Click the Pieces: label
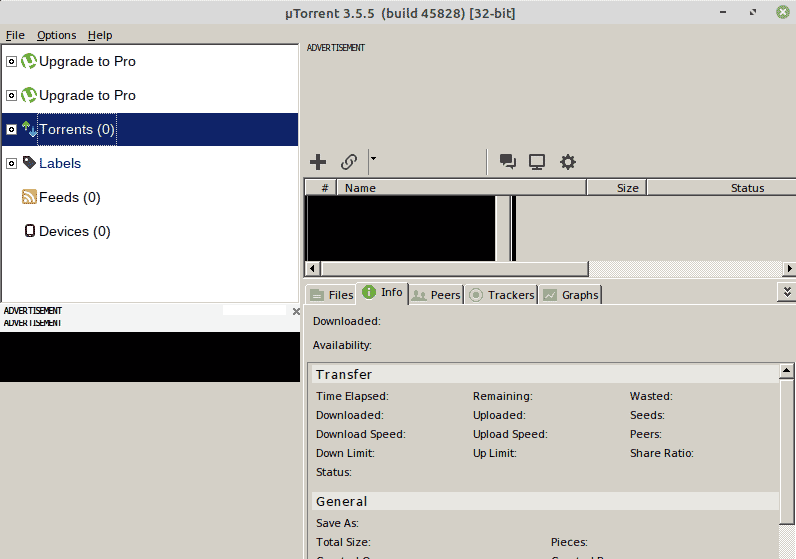The width and height of the screenshot is (796, 559). 569,542
